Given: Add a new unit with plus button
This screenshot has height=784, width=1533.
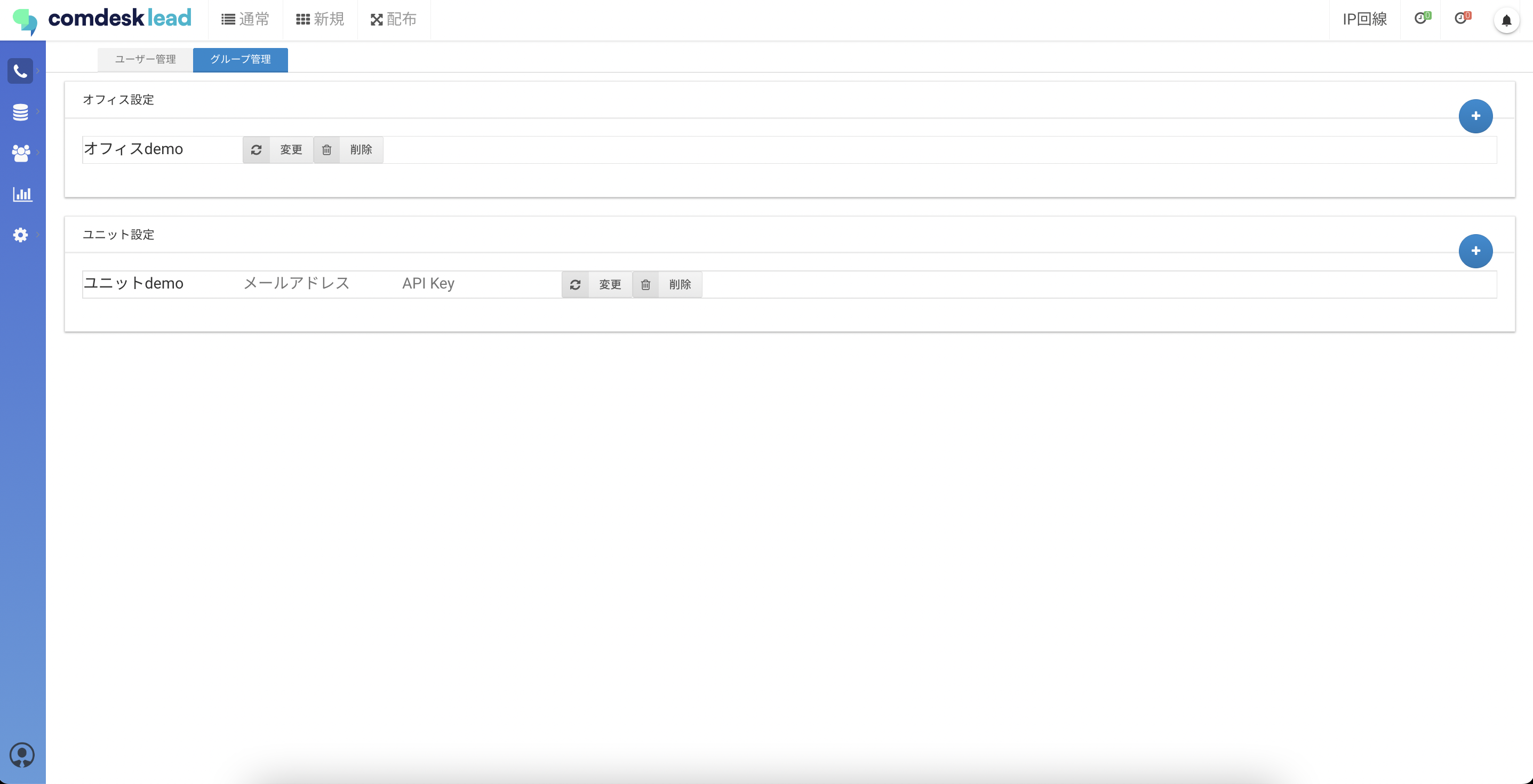Looking at the screenshot, I should 1475,251.
